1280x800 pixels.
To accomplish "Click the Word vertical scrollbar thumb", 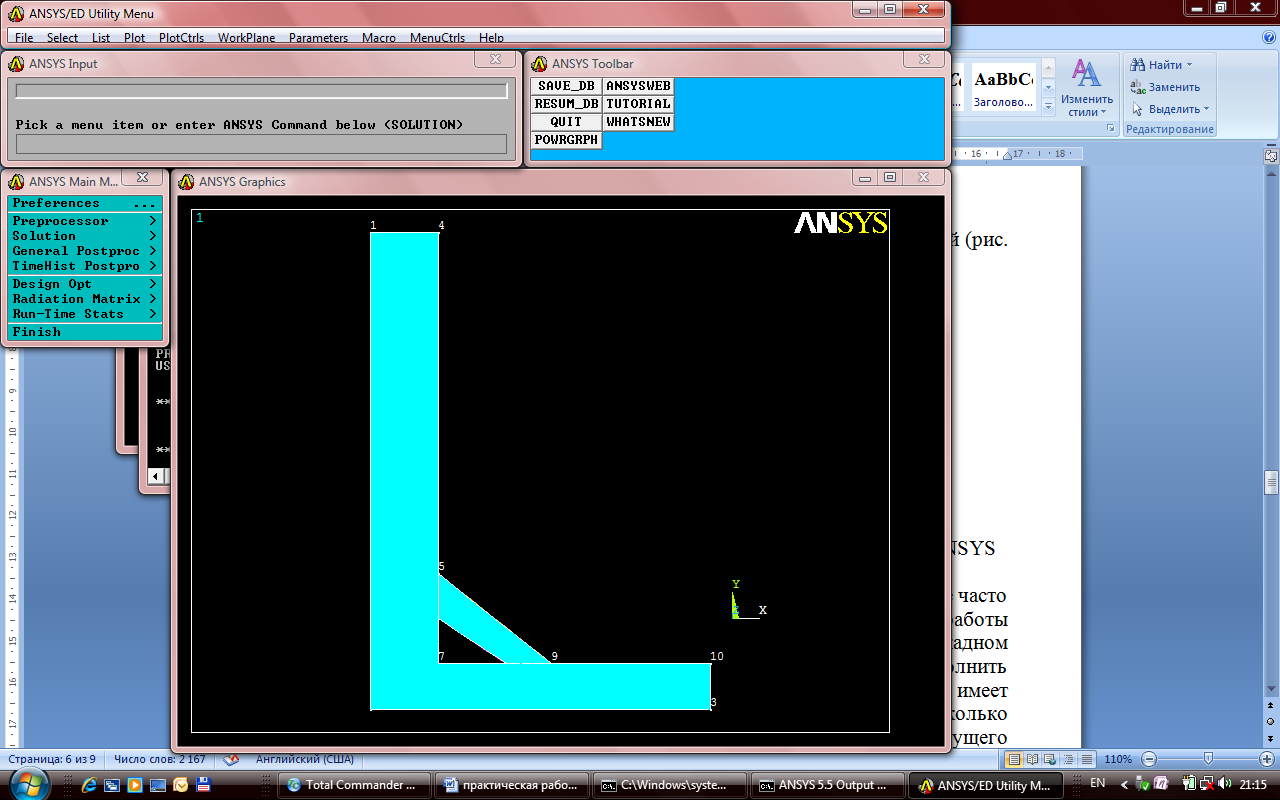I will [x=1271, y=483].
